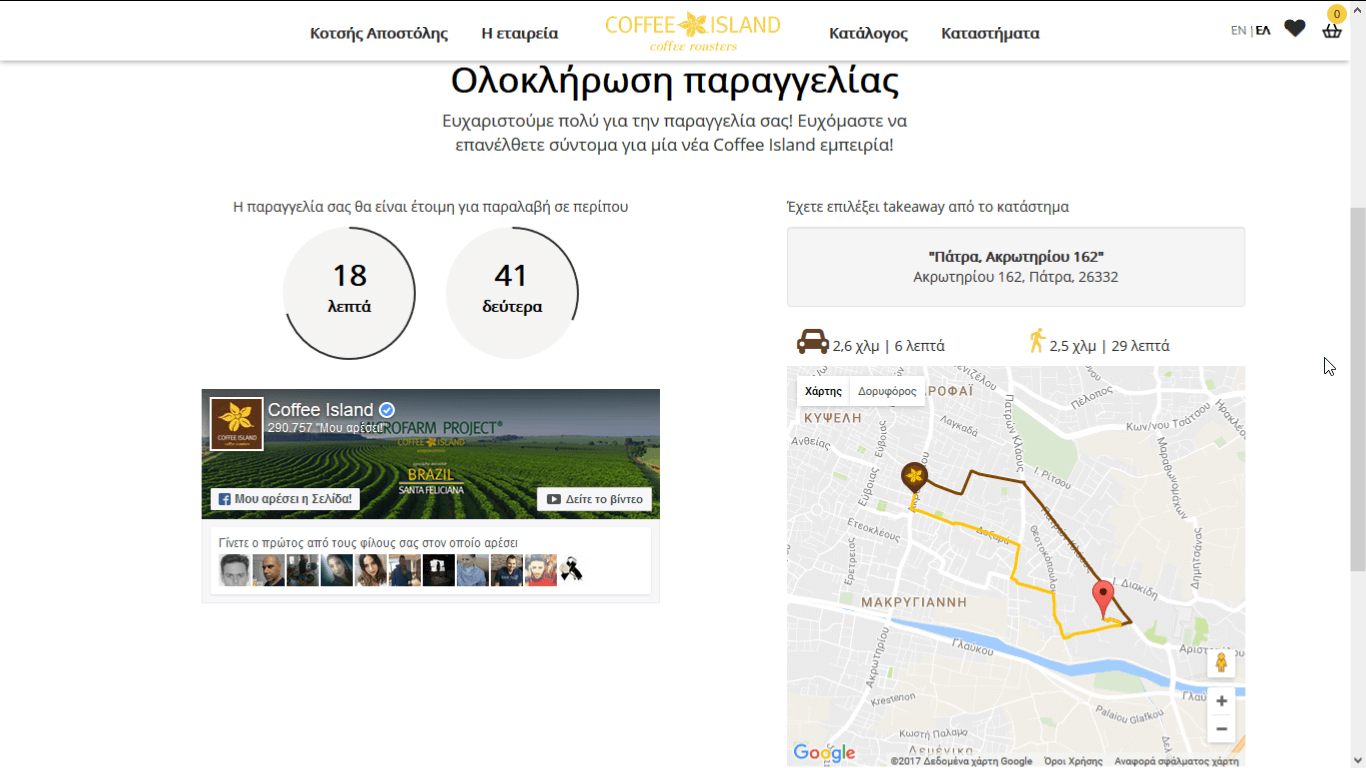The width and height of the screenshot is (1366, 768).
Task: Click the Google logo on map
Action: 824,752
